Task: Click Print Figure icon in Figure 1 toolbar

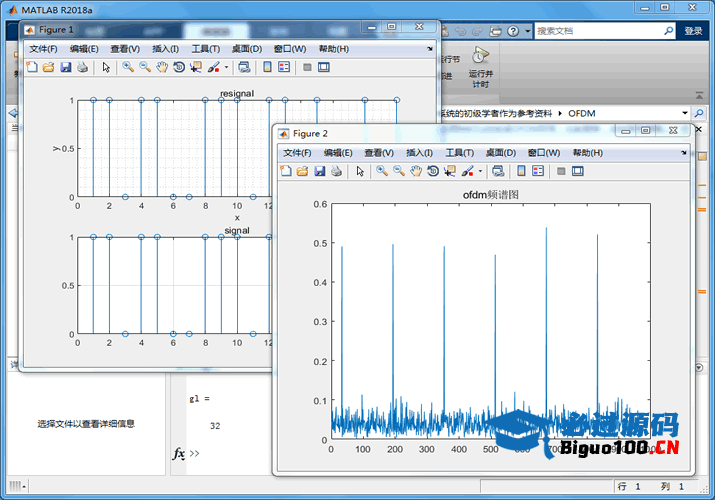Action: [82, 68]
